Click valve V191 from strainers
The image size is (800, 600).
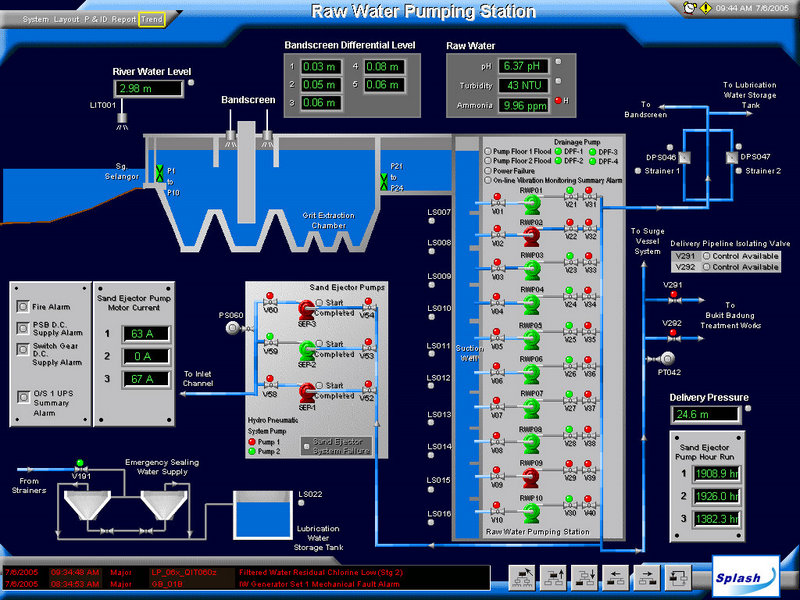click(x=80, y=467)
